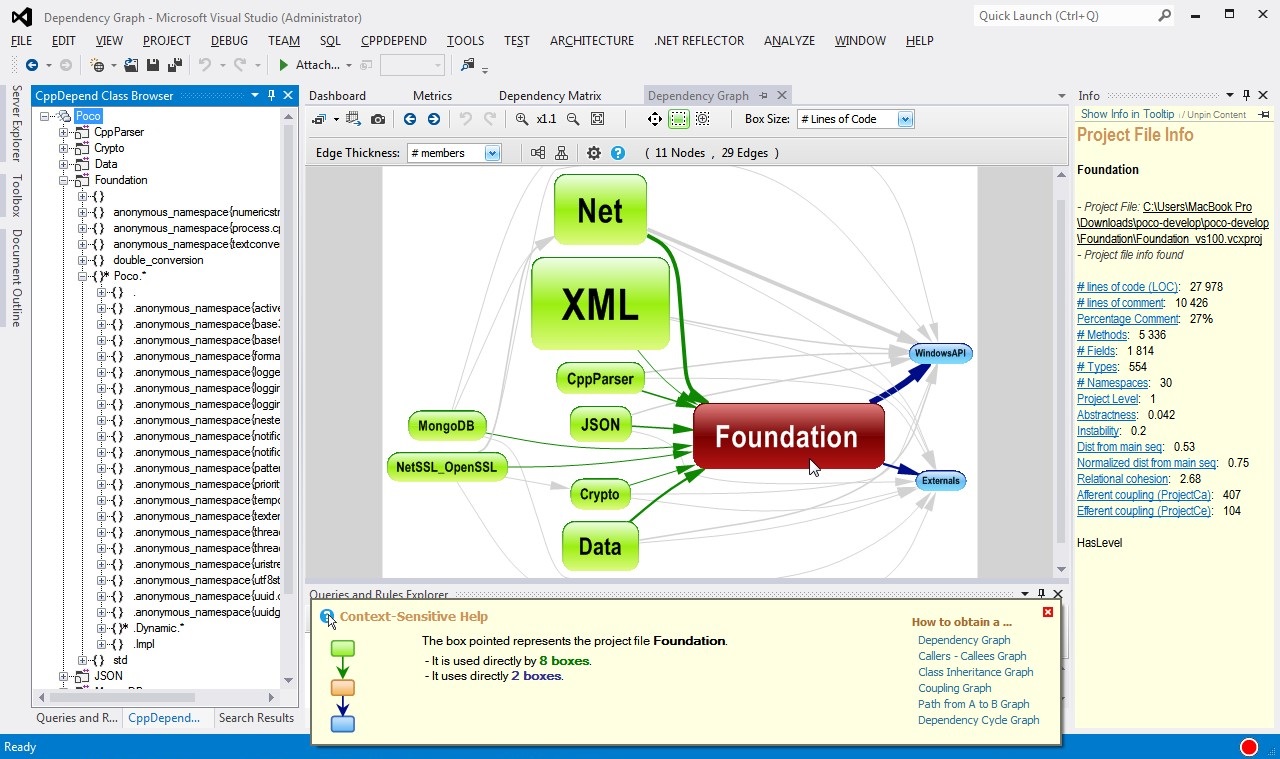
Task: Export graph with the camera snapshot icon
Action: coord(378,119)
